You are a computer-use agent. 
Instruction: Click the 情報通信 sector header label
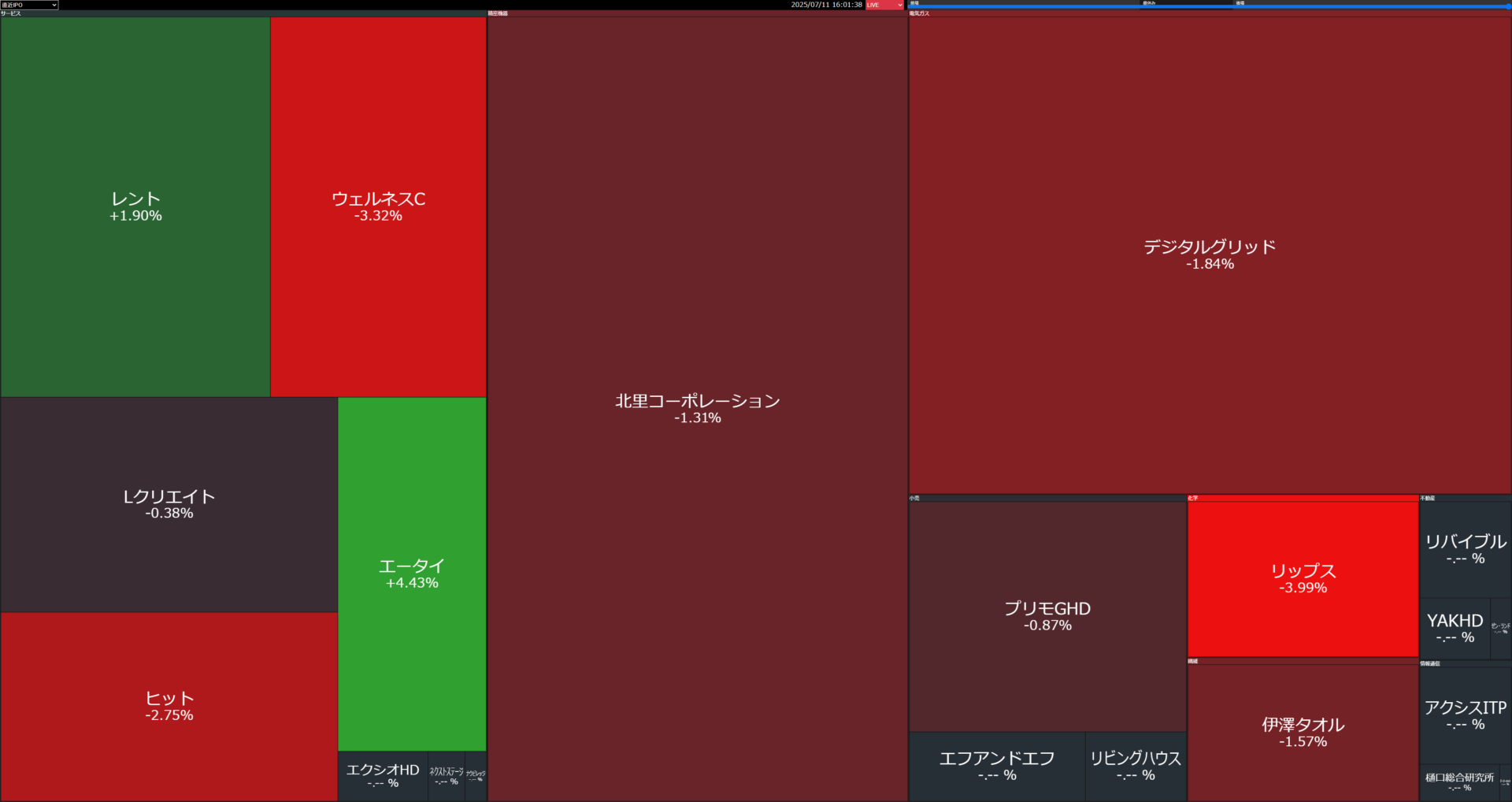[1430, 663]
